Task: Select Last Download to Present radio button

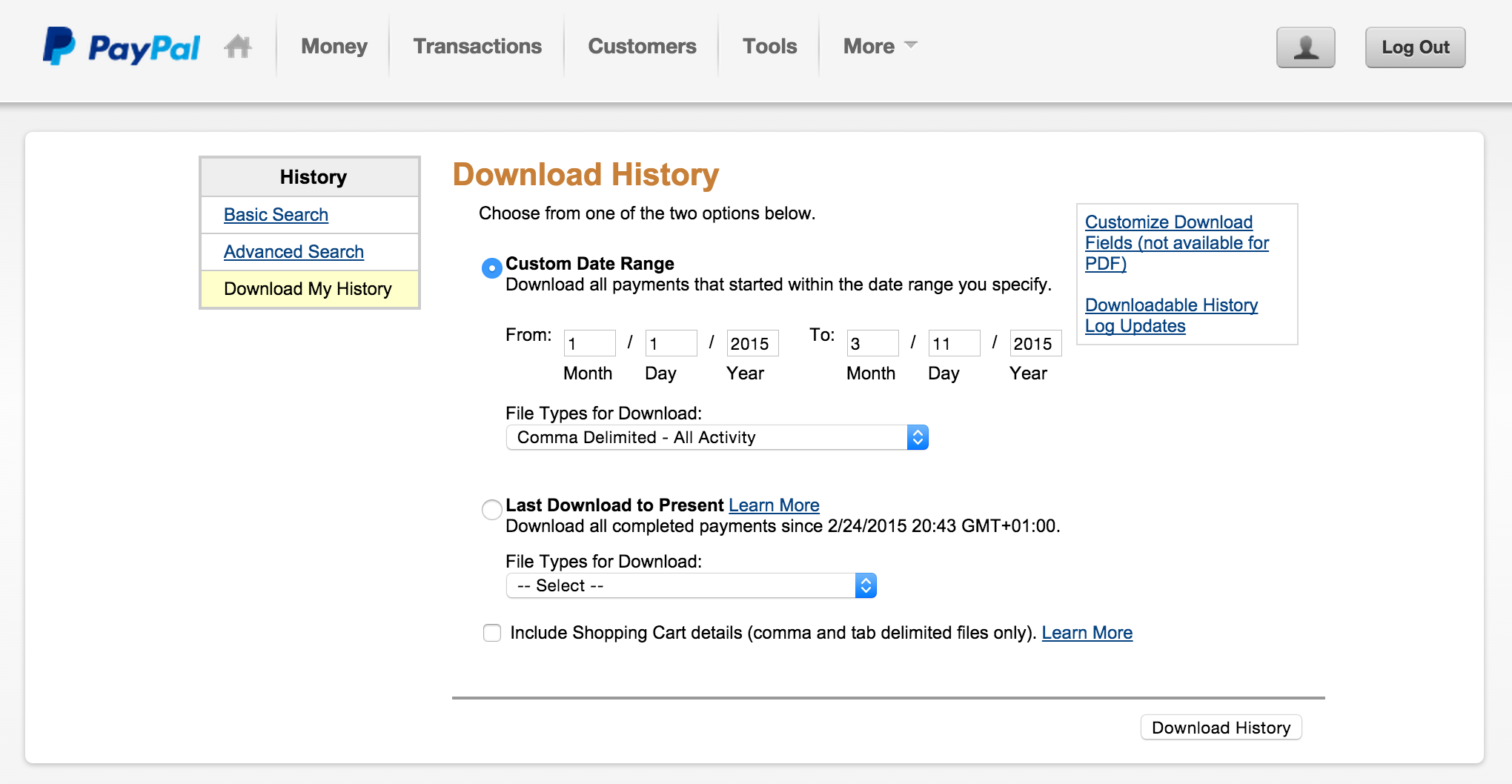Action: pos(492,510)
